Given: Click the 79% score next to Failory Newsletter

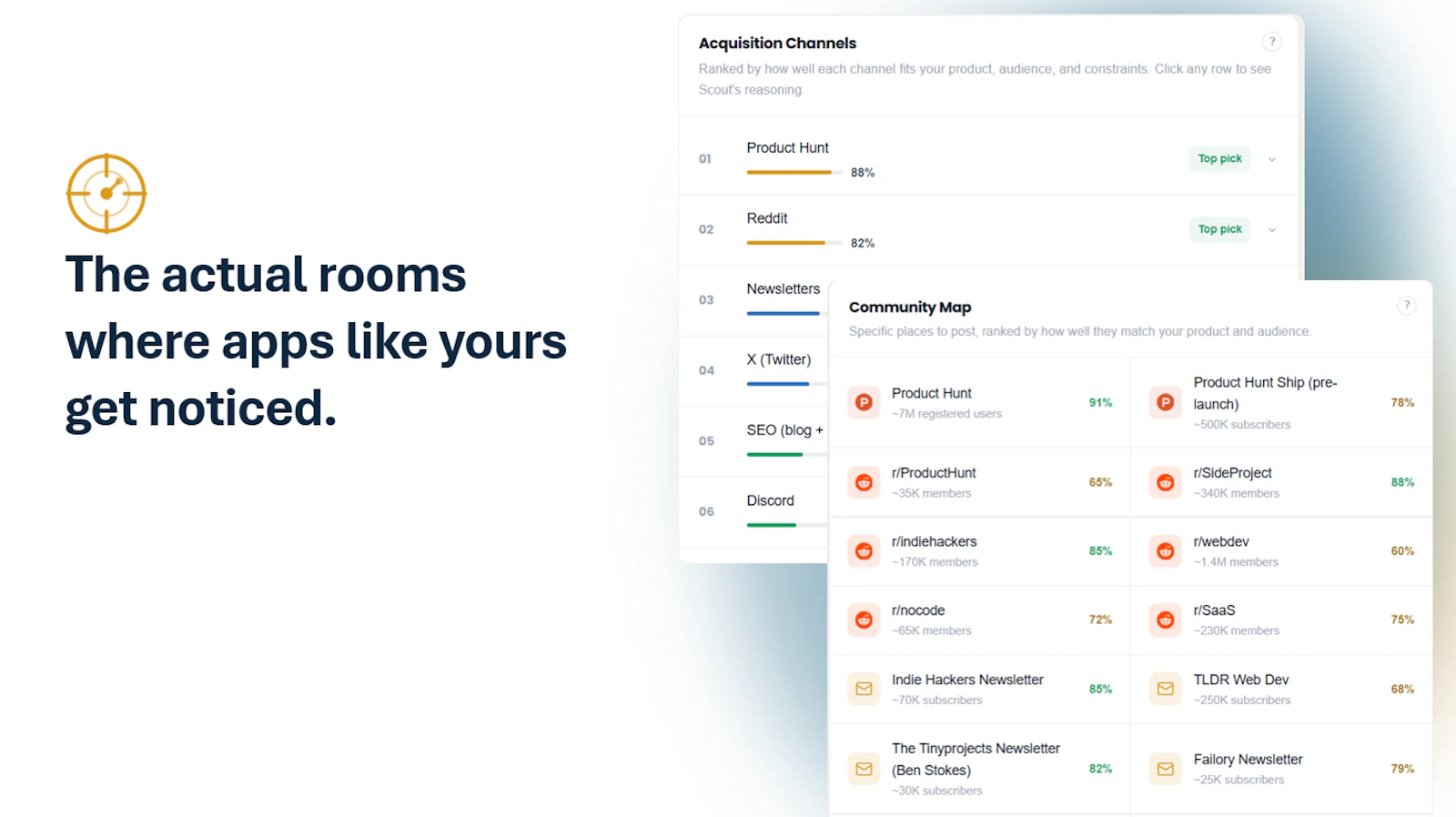Looking at the screenshot, I should point(1402,769).
